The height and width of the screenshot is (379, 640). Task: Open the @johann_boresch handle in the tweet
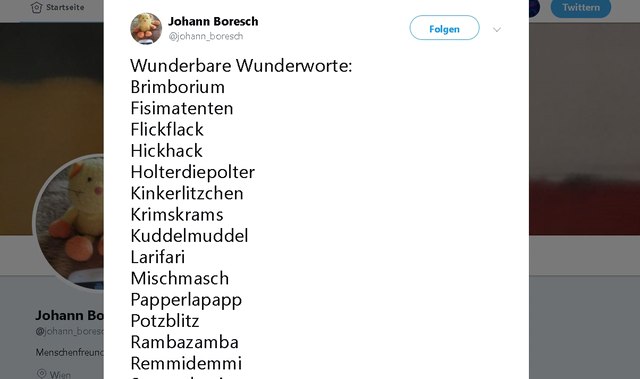point(206,36)
